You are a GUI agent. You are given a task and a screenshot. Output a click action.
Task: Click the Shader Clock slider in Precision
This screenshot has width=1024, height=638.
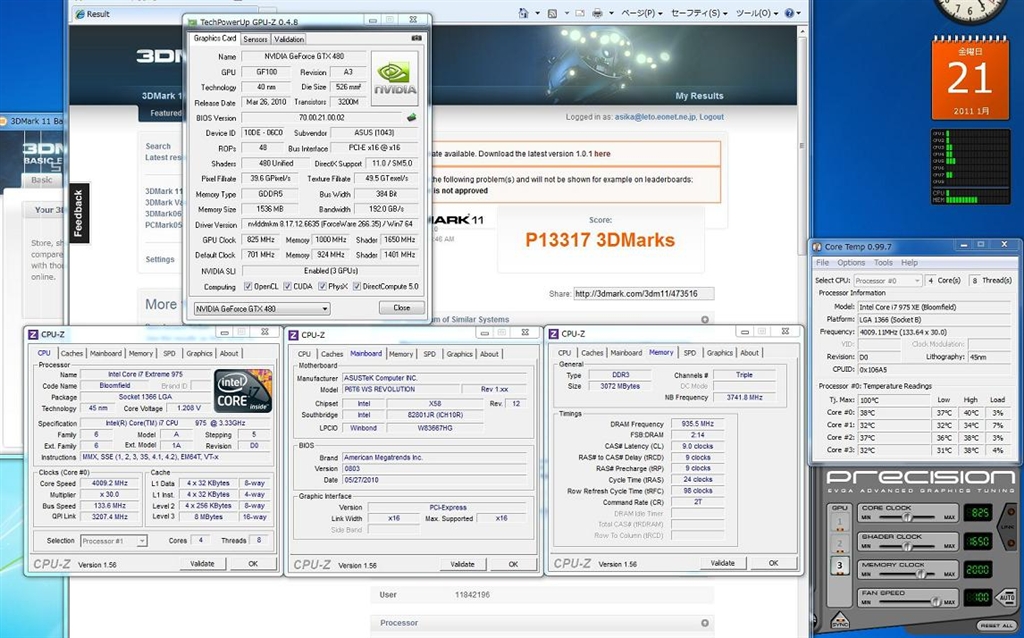(907, 546)
